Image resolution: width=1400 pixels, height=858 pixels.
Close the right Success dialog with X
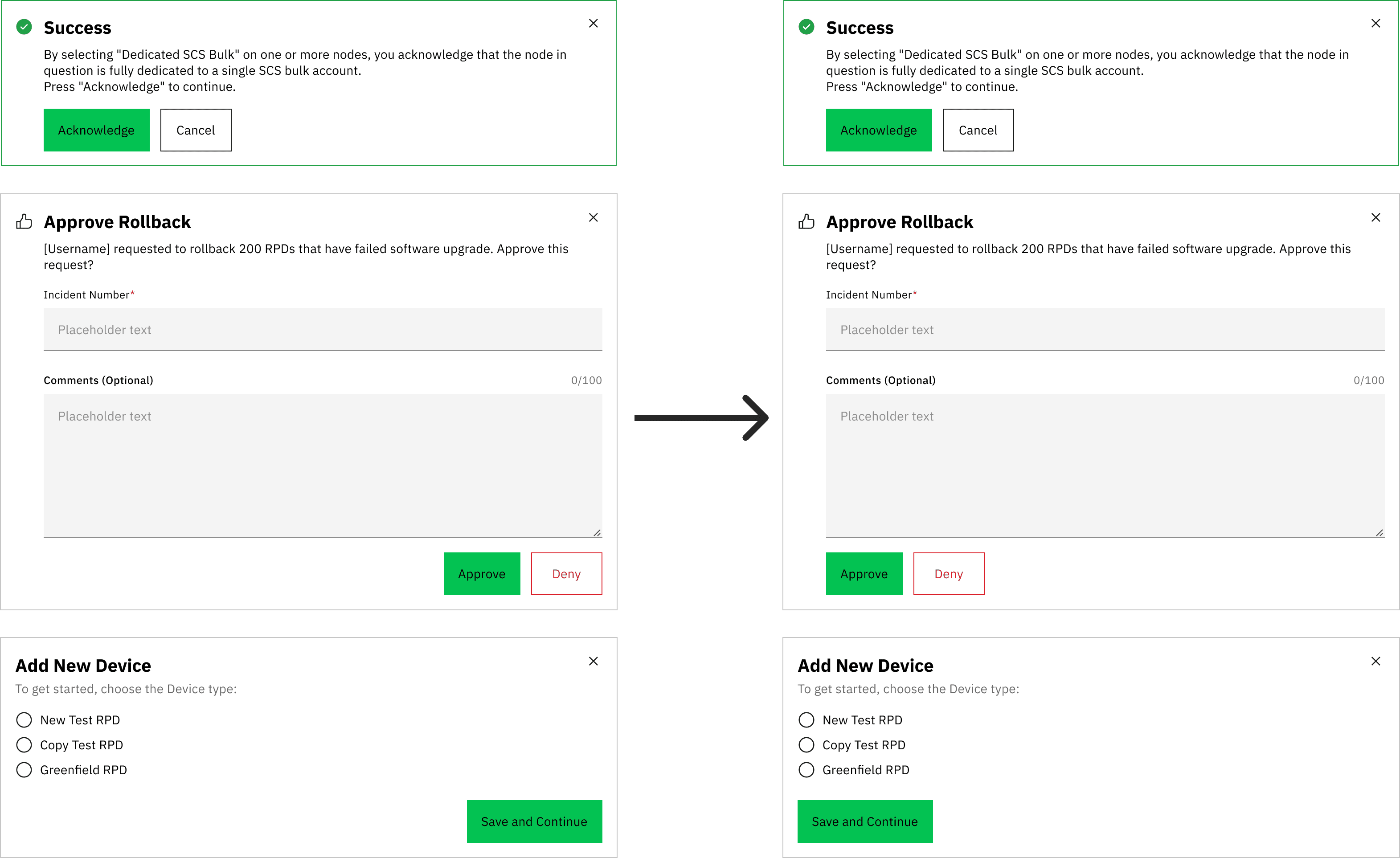click(x=1375, y=23)
